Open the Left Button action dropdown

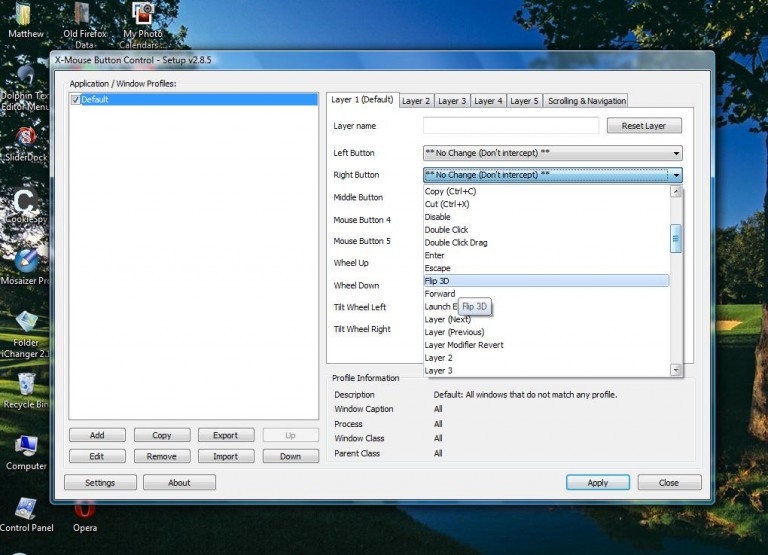click(552, 153)
